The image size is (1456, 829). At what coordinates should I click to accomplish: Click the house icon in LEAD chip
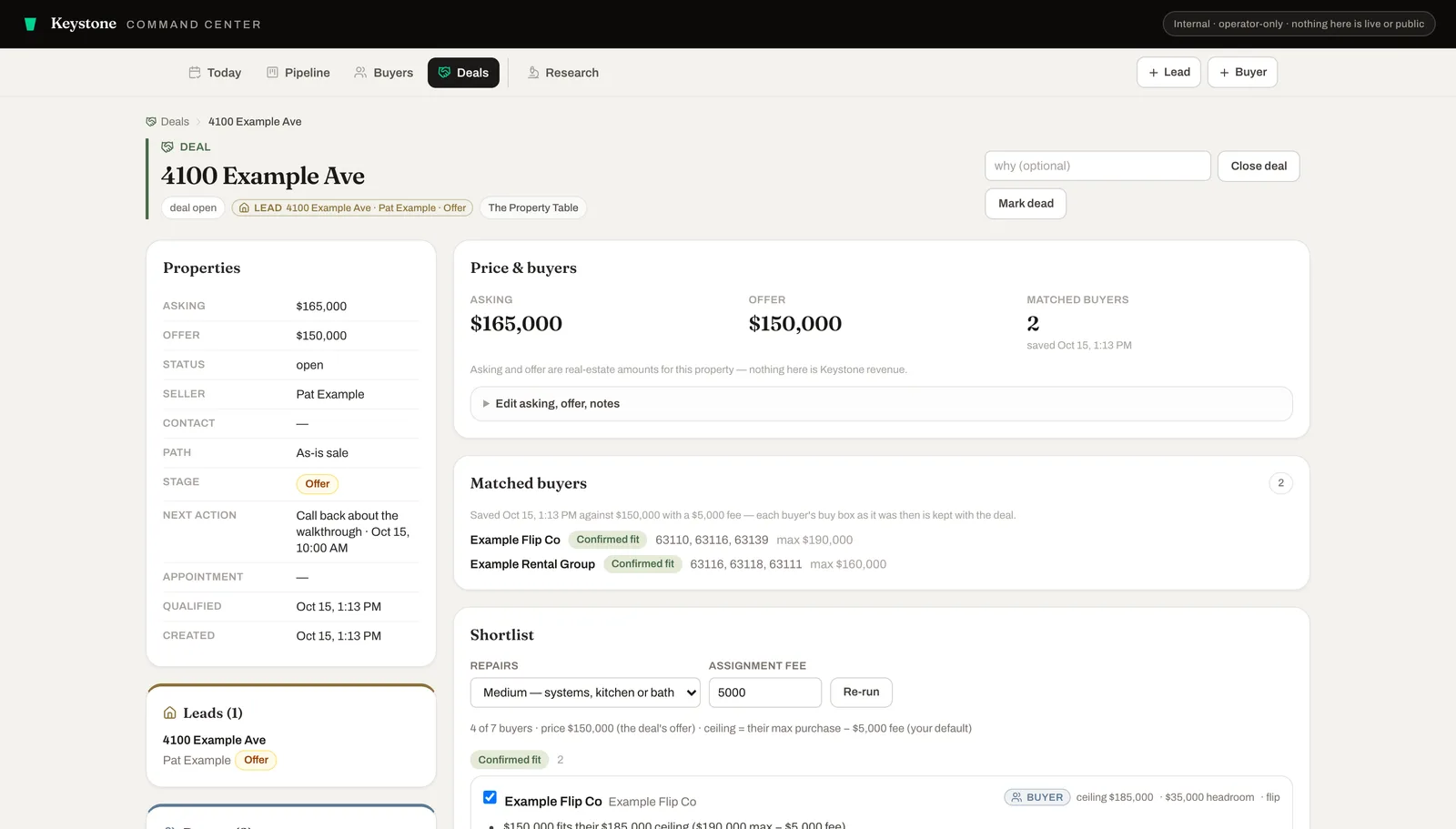click(x=244, y=207)
